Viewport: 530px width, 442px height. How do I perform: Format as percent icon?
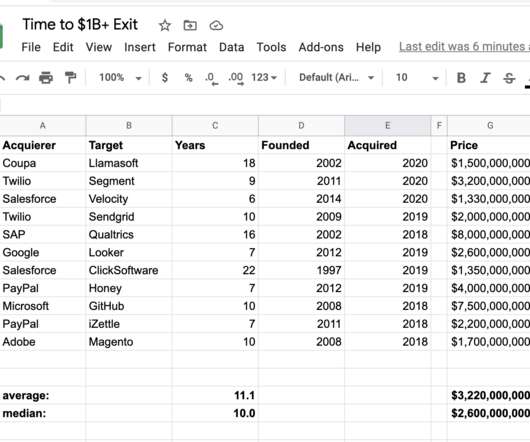pos(189,78)
